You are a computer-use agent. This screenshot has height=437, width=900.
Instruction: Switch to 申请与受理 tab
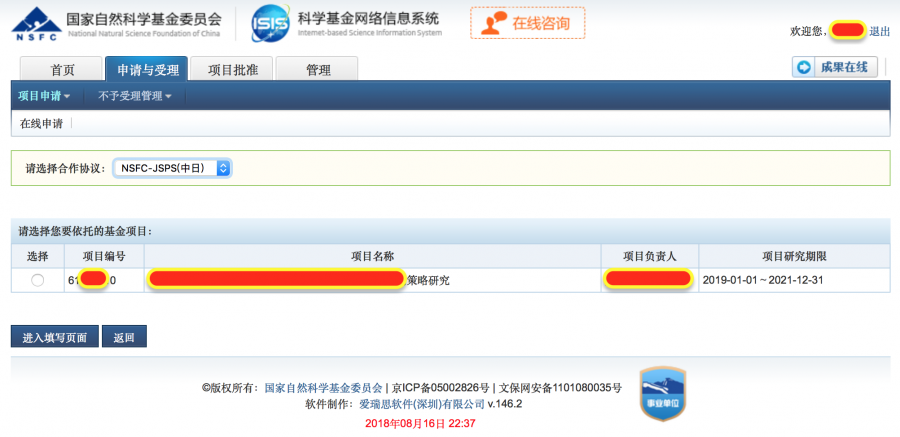click(x=147, y=69)
